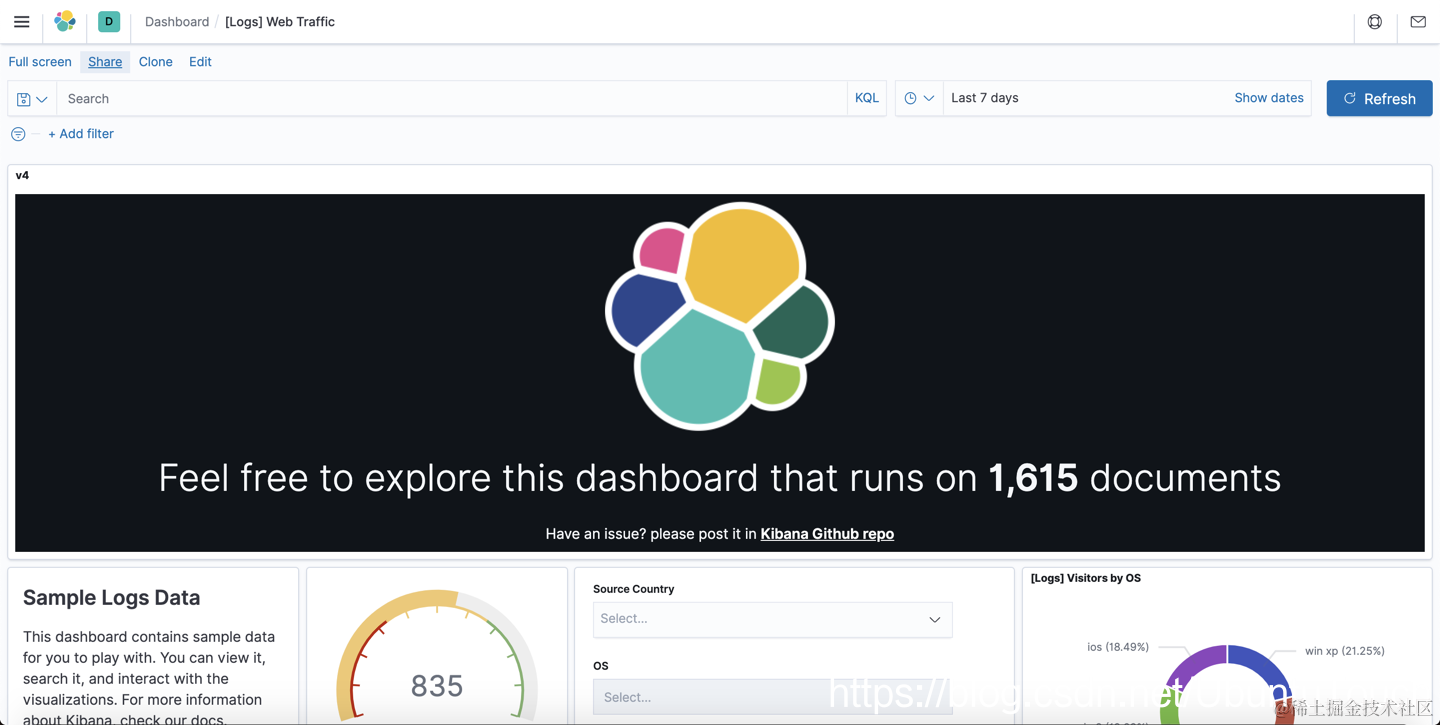This screenshot has height=725, width=1440.
Task: Click the Elastic logo icon
Action: [x=65, y=21]
